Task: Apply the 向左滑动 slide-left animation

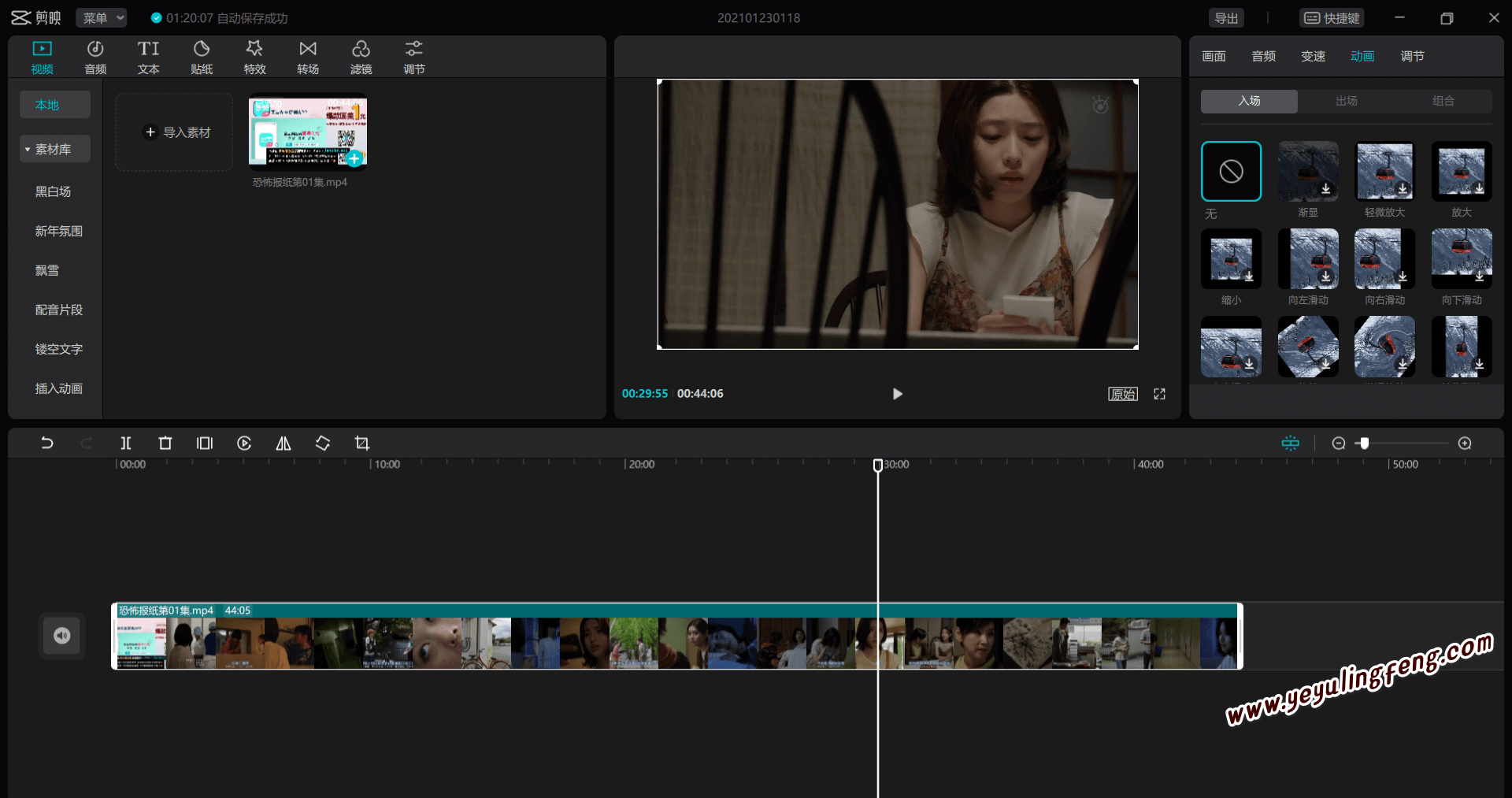Action: click(1308, 259)
